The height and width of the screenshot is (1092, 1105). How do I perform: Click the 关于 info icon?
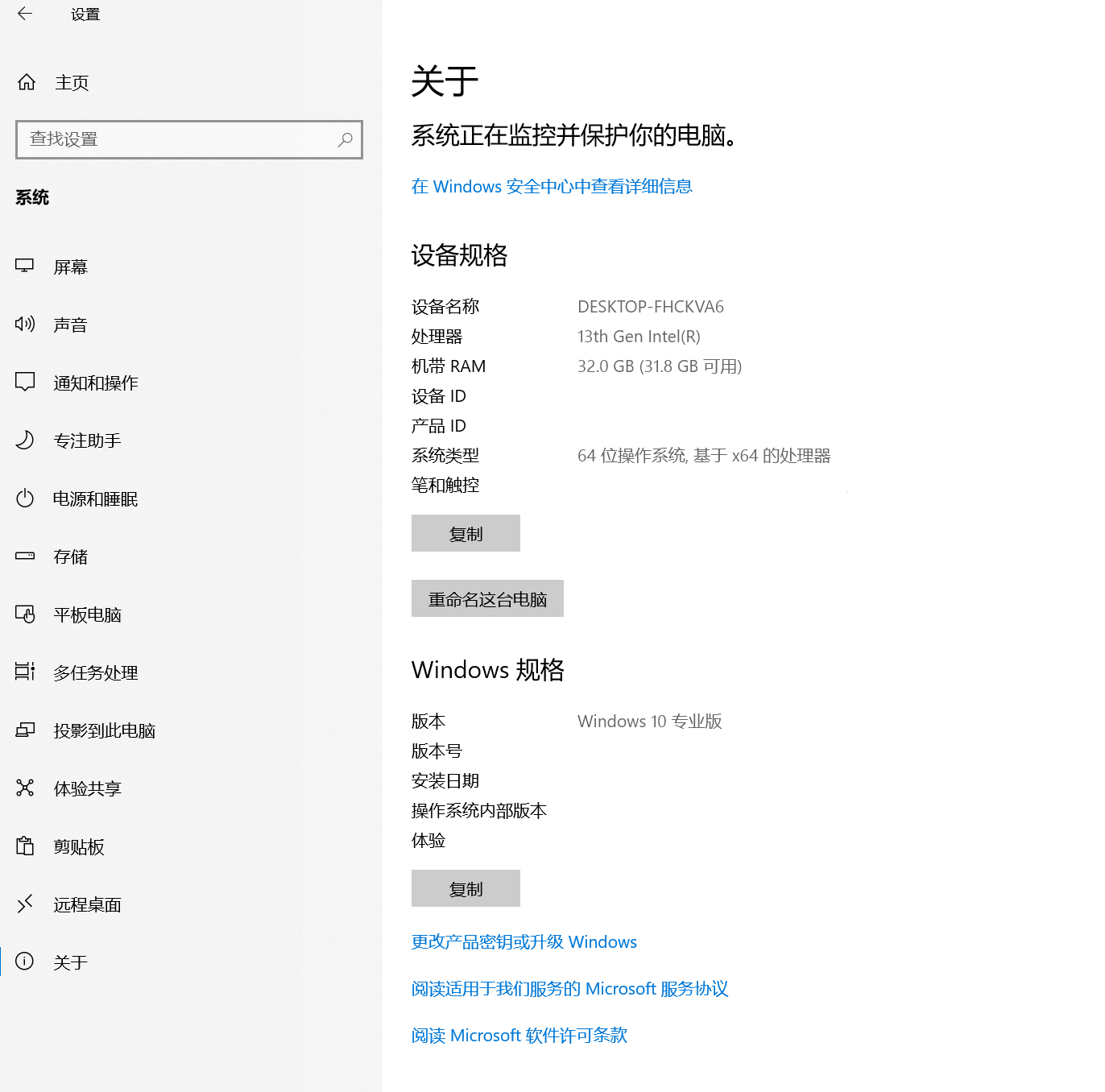tap(25, 962)
